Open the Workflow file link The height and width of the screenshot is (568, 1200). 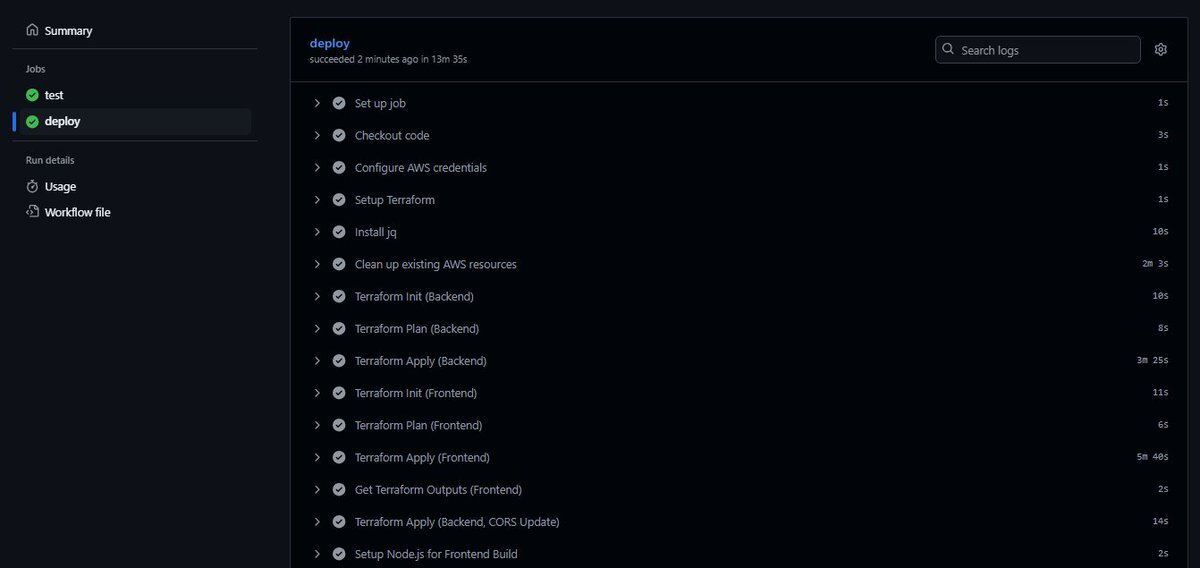pos(77,212)
